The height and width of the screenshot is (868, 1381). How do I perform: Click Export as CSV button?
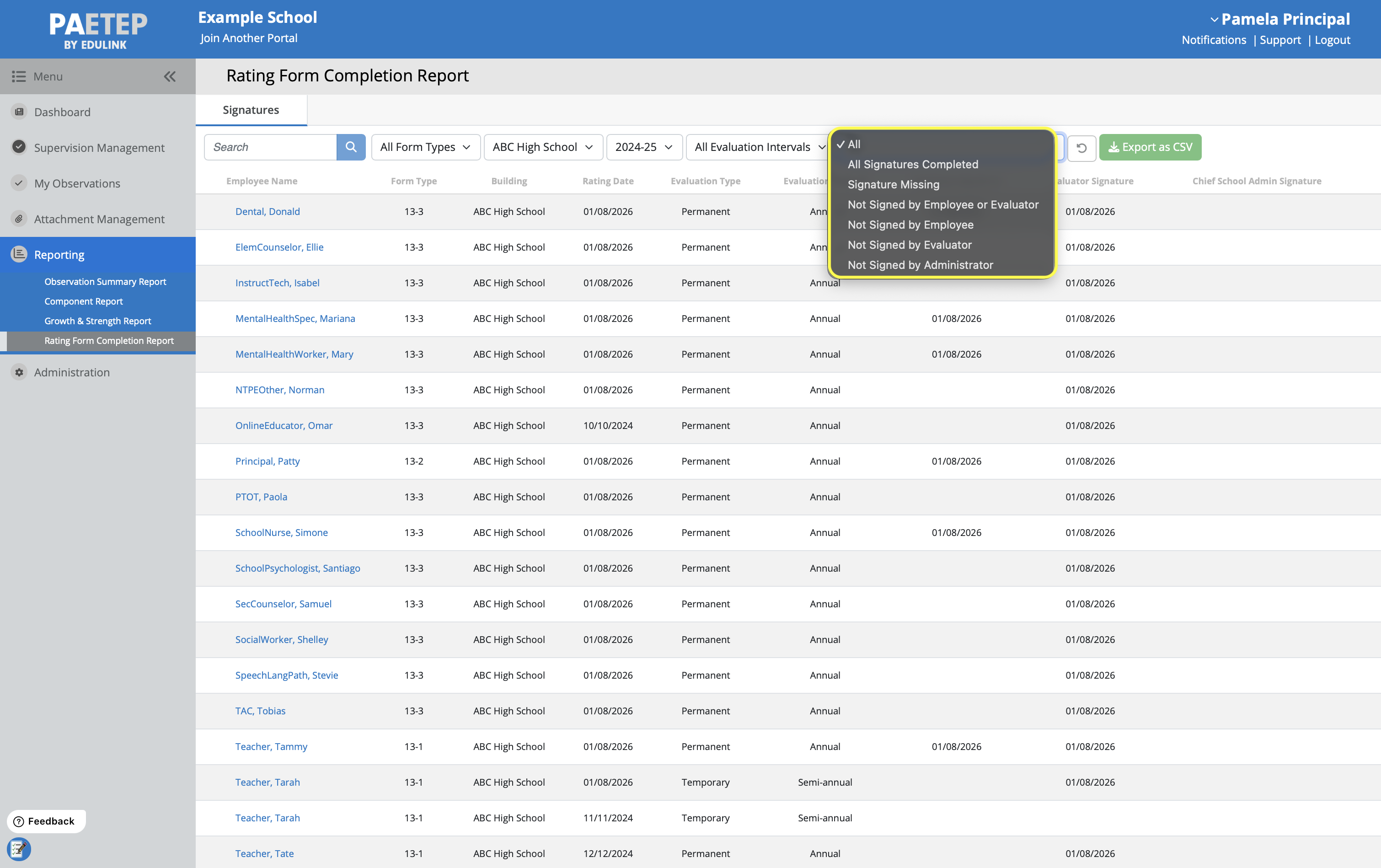[1150, 147]
